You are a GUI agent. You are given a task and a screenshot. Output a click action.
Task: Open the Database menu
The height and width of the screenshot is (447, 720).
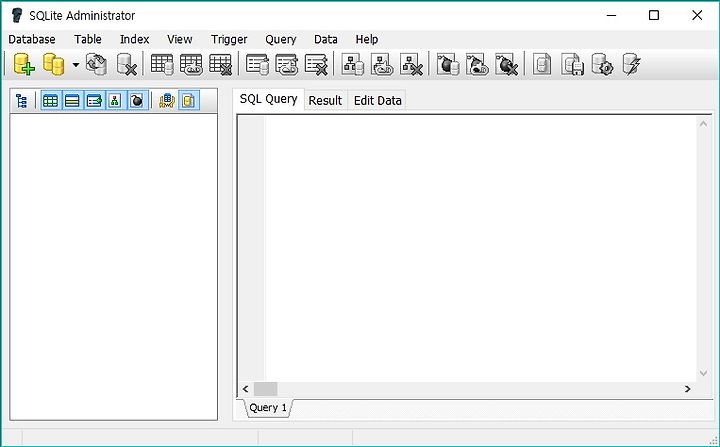tap(32, 40)
